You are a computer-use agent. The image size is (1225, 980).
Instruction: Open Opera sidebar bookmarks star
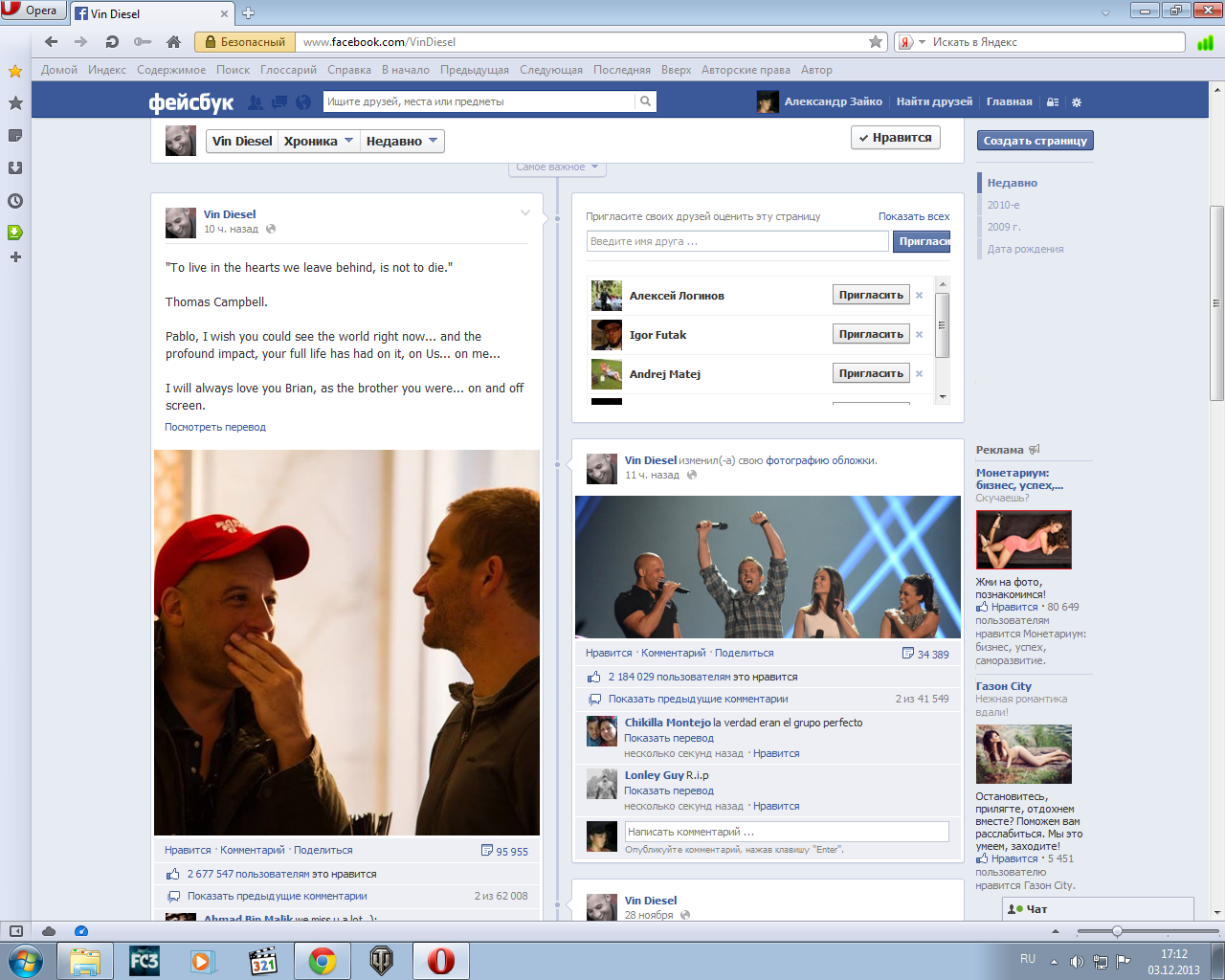point(15,102)
